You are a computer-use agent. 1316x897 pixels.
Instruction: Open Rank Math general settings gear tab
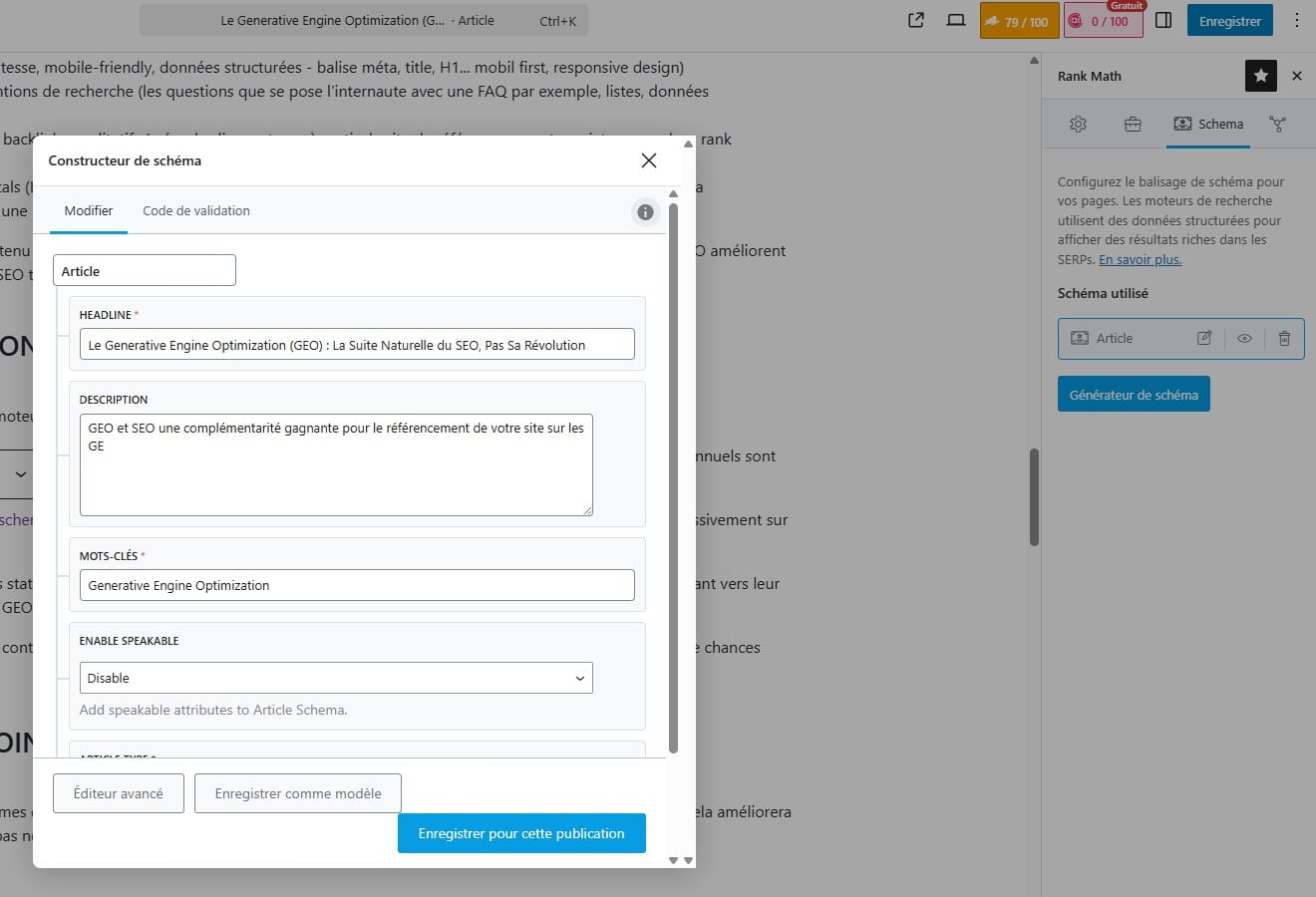tap(1078, 125)
